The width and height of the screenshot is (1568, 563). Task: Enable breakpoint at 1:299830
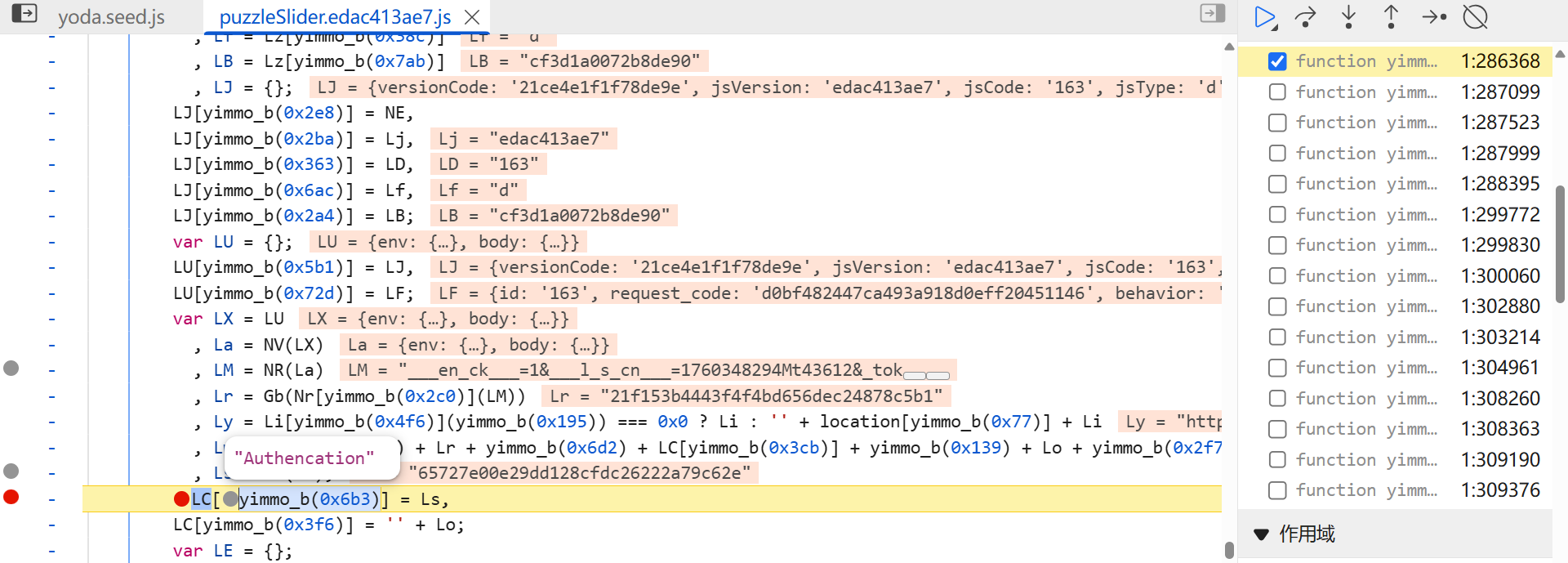[x=1277, y=245]
